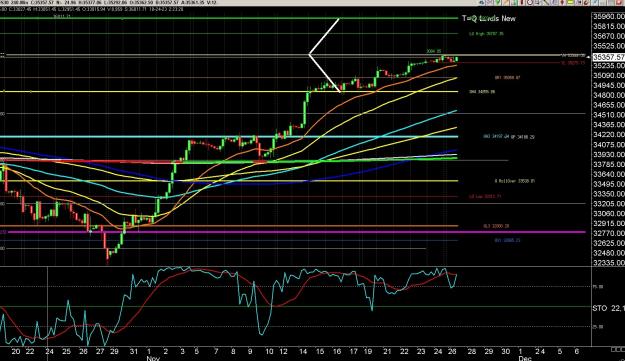Click the 32335.00 price axis label

coord(609,263)
